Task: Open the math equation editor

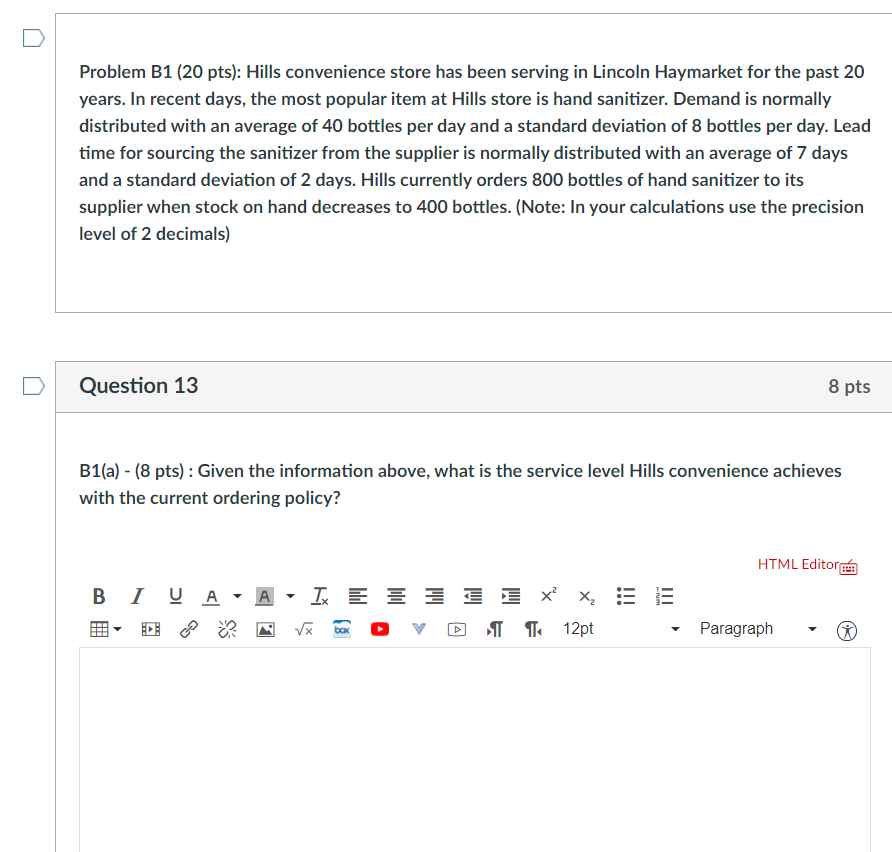Action: click(x=303, y=629)
